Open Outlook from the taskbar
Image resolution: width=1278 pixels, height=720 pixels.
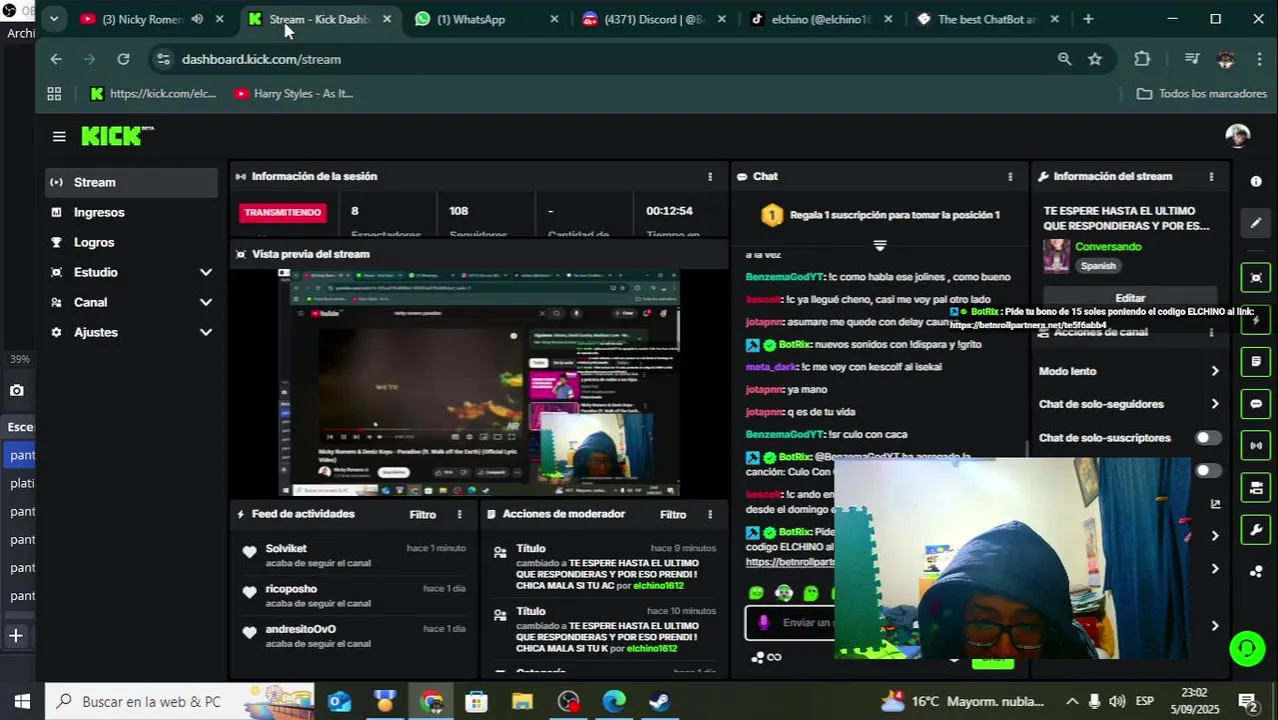340,702
